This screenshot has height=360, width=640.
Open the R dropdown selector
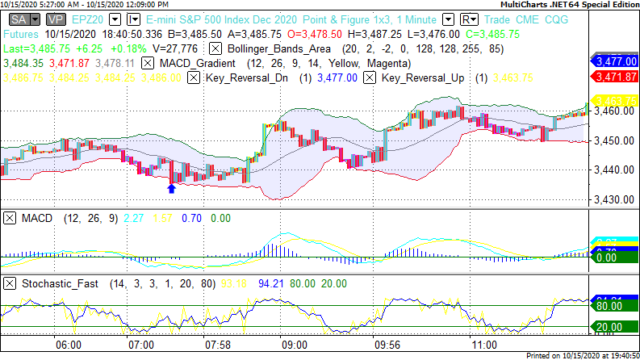pyautogui.click(x=469, y=20)
